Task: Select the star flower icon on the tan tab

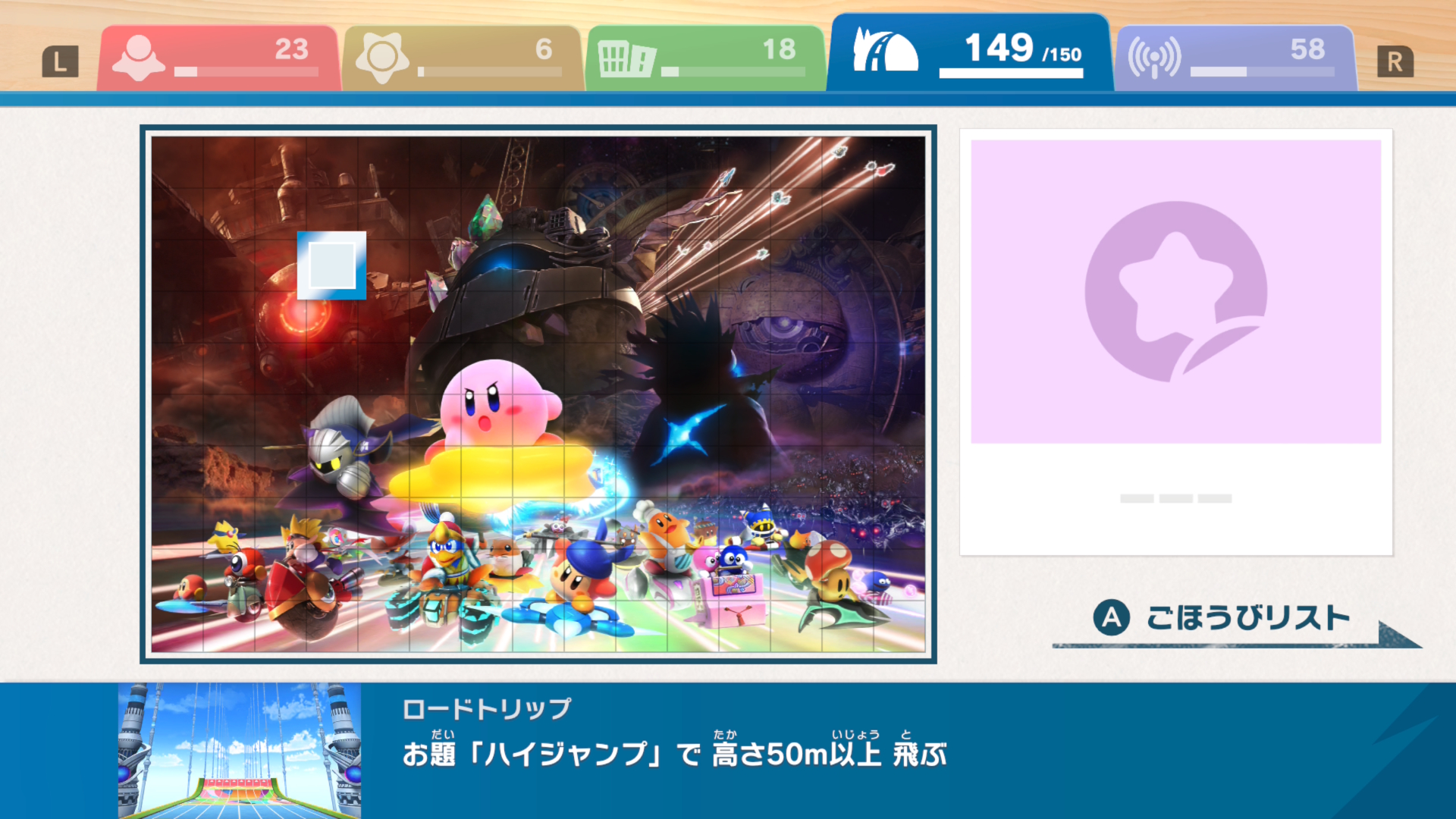Action: (381, 58)
